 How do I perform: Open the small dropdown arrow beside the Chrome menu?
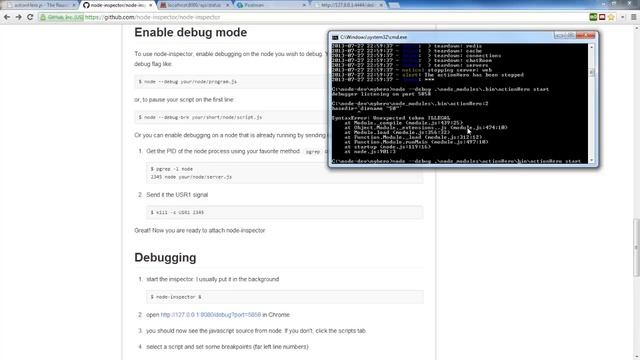point(622,17)
